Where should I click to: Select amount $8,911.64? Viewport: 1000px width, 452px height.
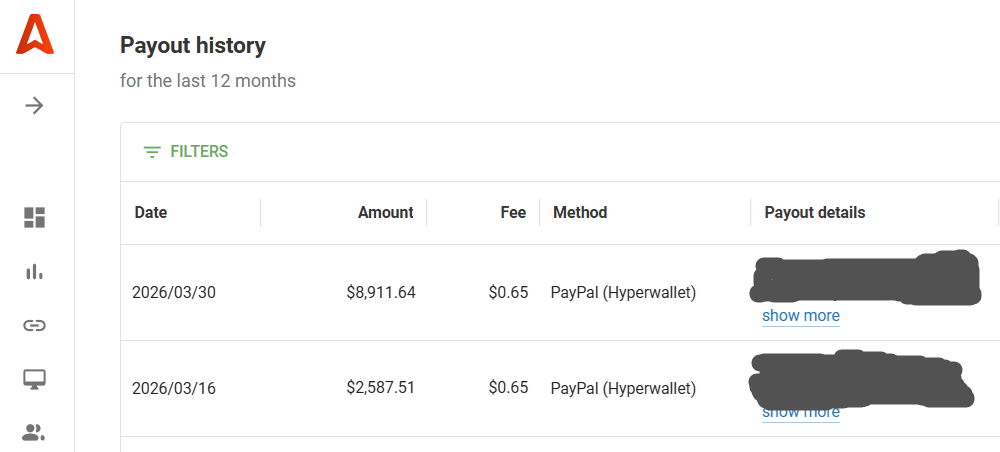(x=381, y=293)
